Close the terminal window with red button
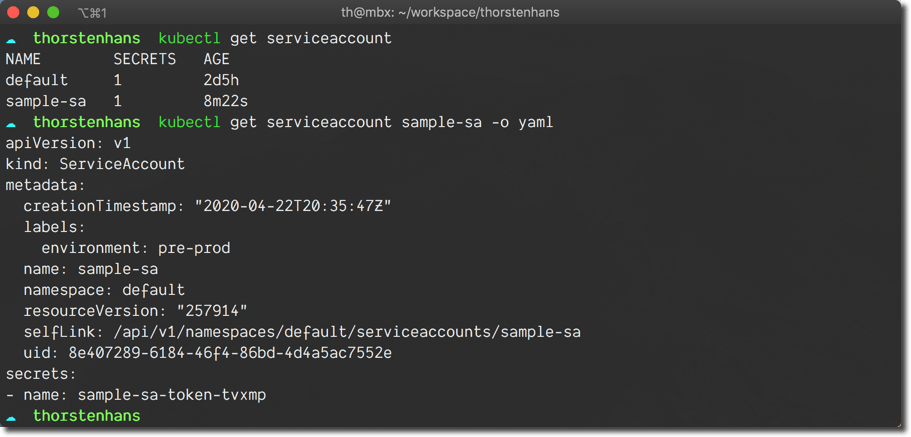 coord(13,13)
